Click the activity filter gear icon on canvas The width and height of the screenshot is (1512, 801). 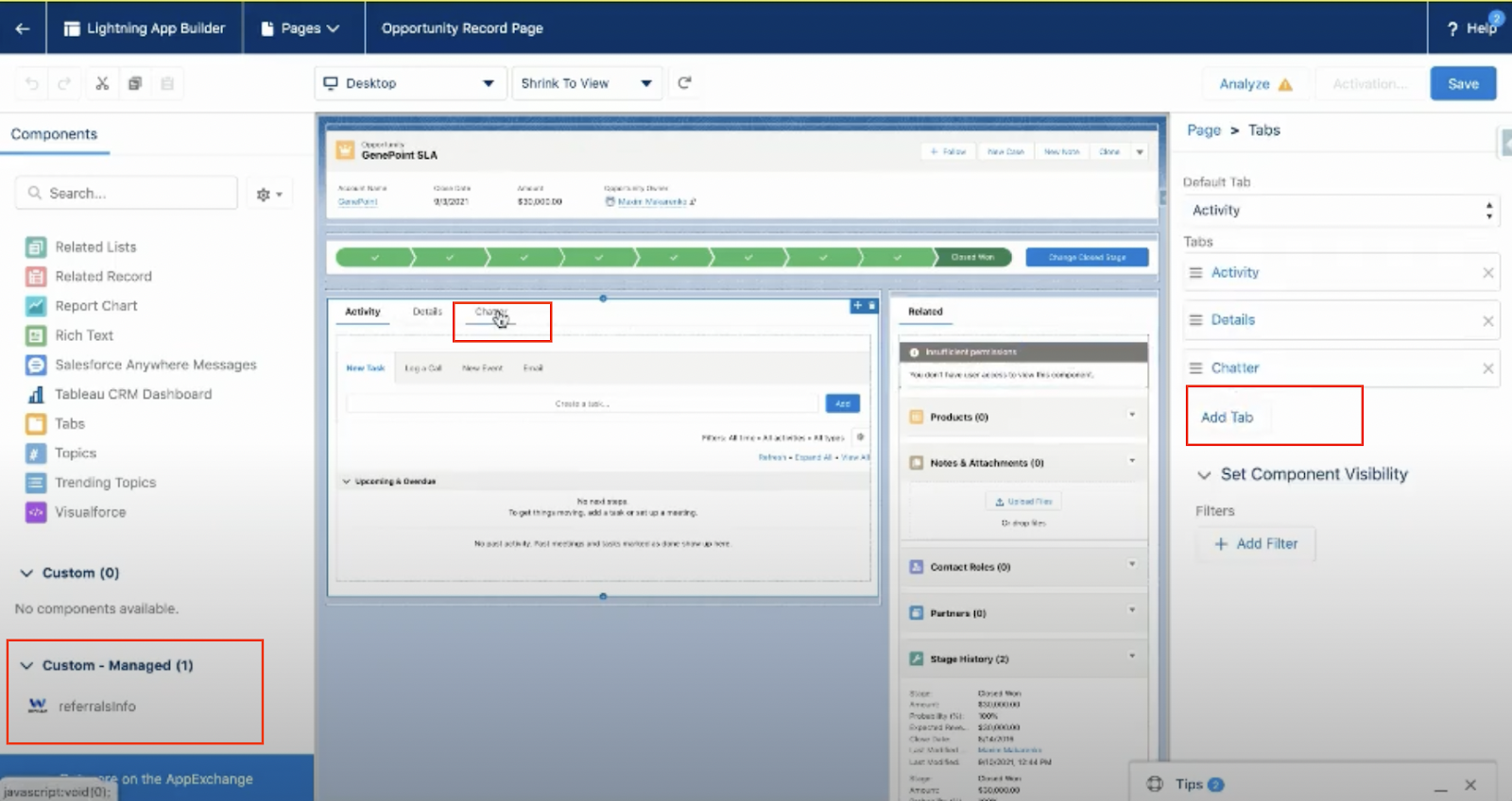click(860, 437)
